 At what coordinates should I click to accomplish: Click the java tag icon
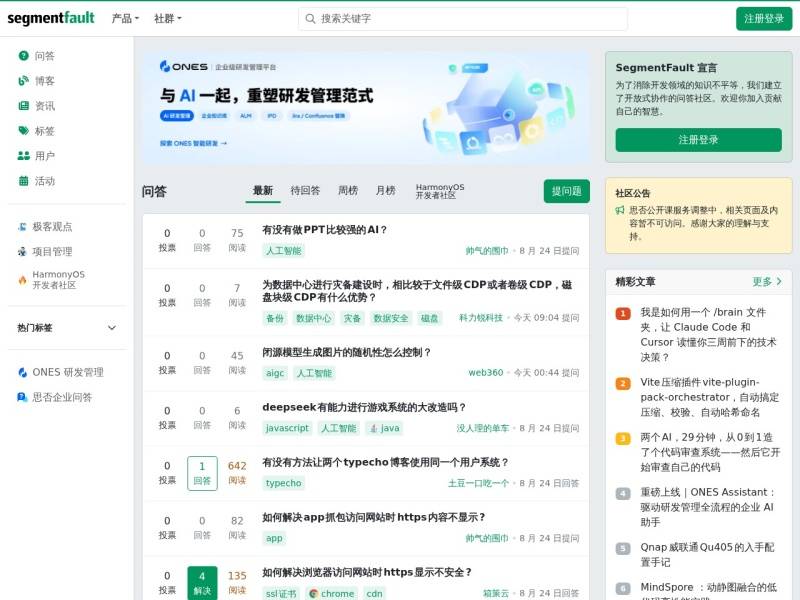(373, 428)
